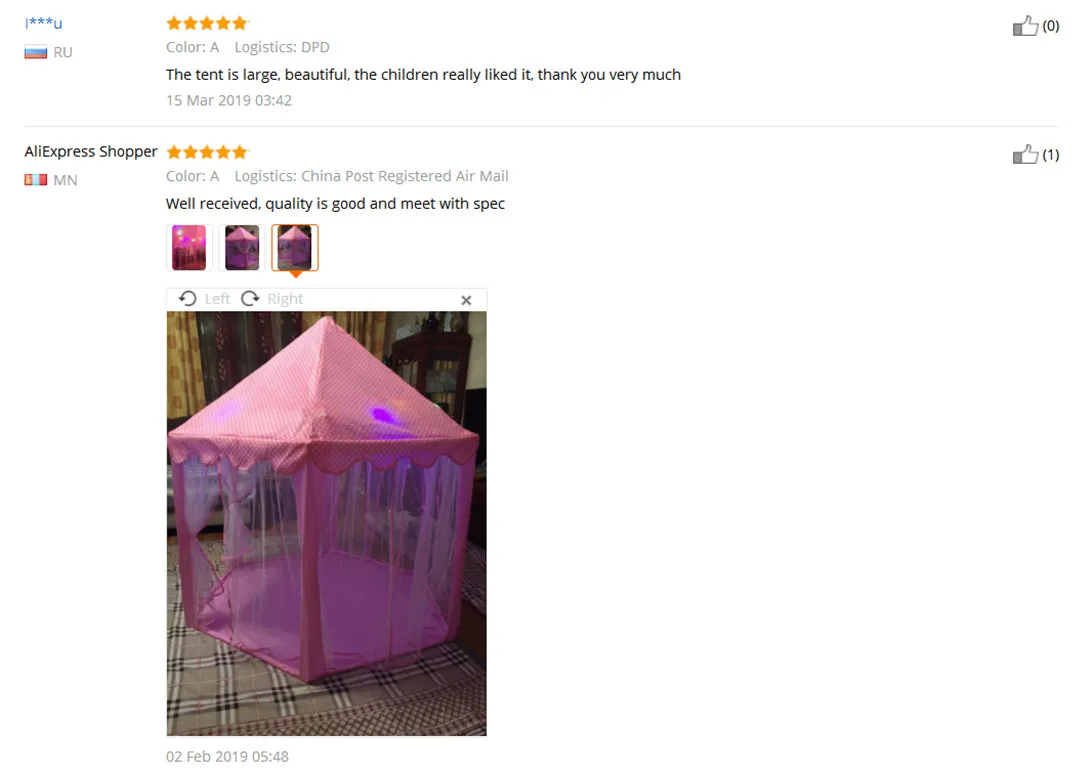This screenshot has height=775, width=1092.
Task: Like the AliExpress Shopper review with thumbs-up
Action: pos(1025,155)
